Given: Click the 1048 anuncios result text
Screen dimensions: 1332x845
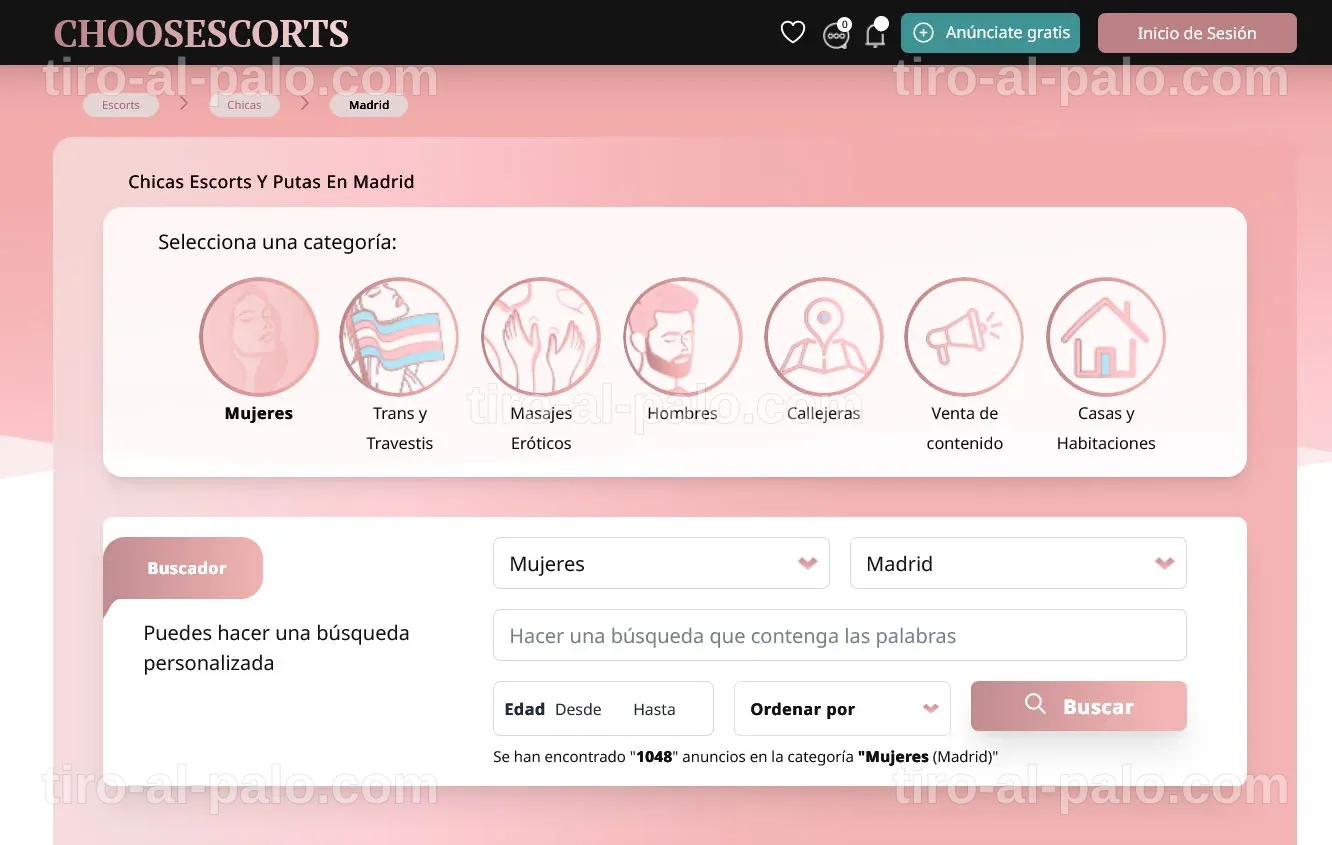Looking at the screenshot, I should pos(746,757).
